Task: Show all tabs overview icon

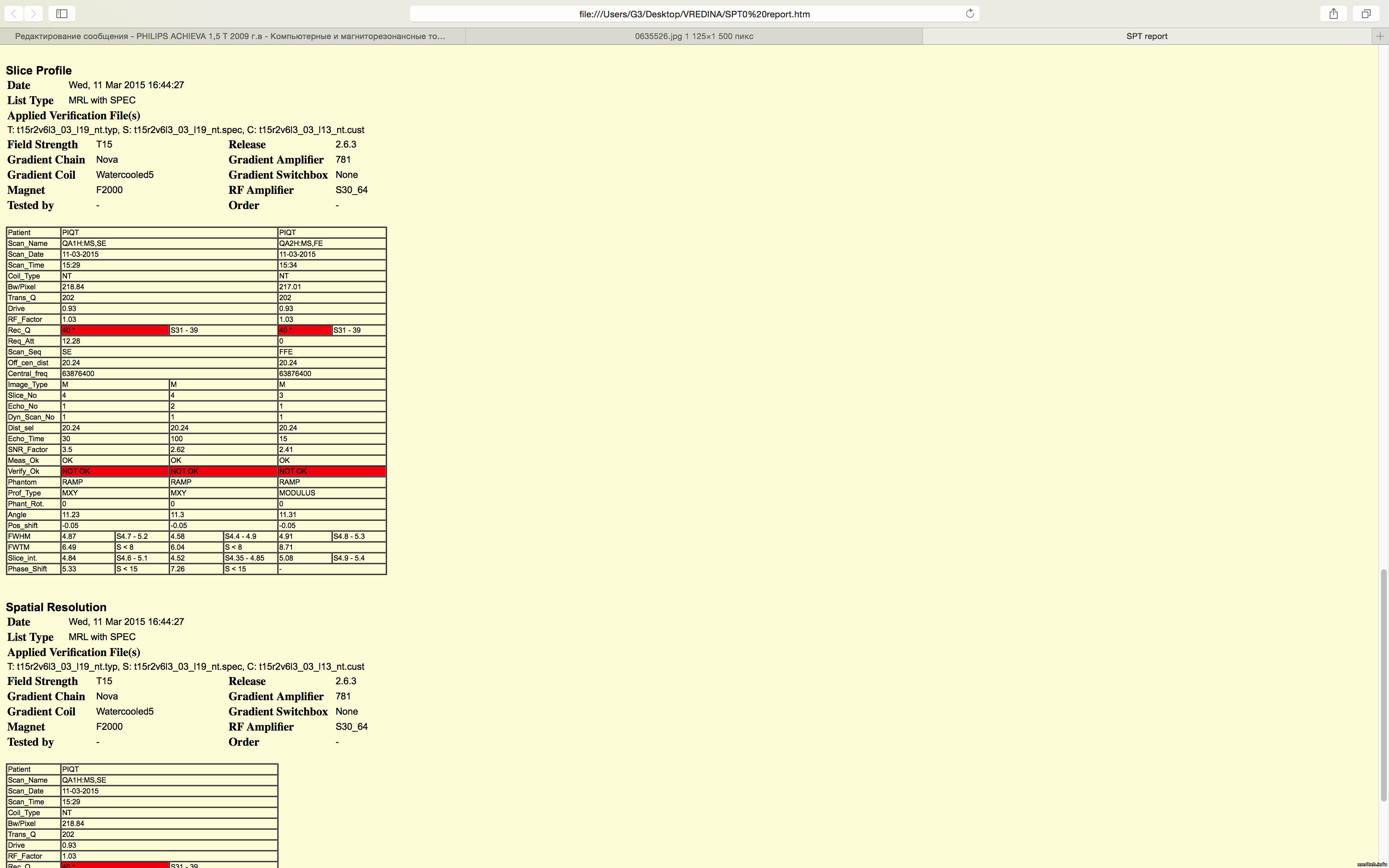Action: tap(1366, 13)
